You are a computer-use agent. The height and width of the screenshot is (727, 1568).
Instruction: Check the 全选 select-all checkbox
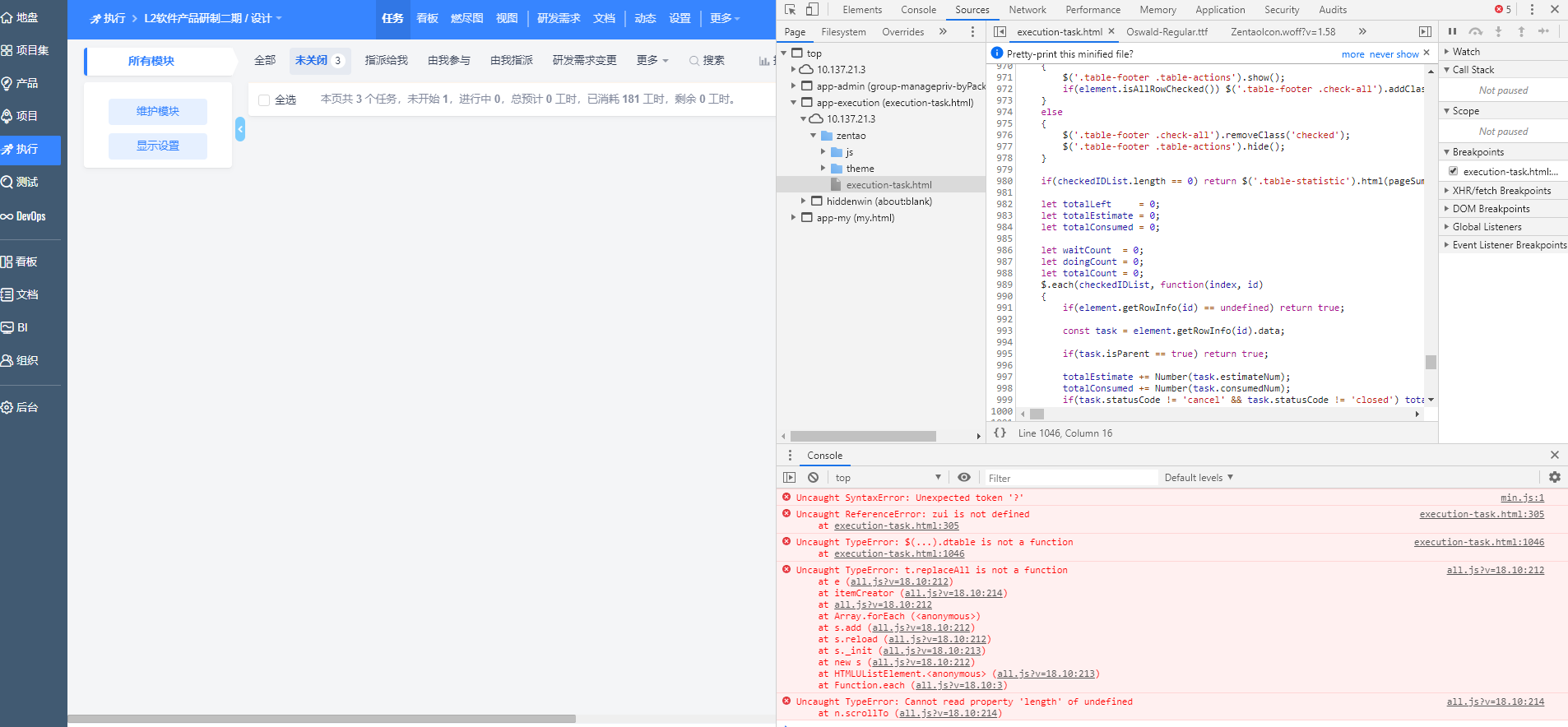click(264, 100)
